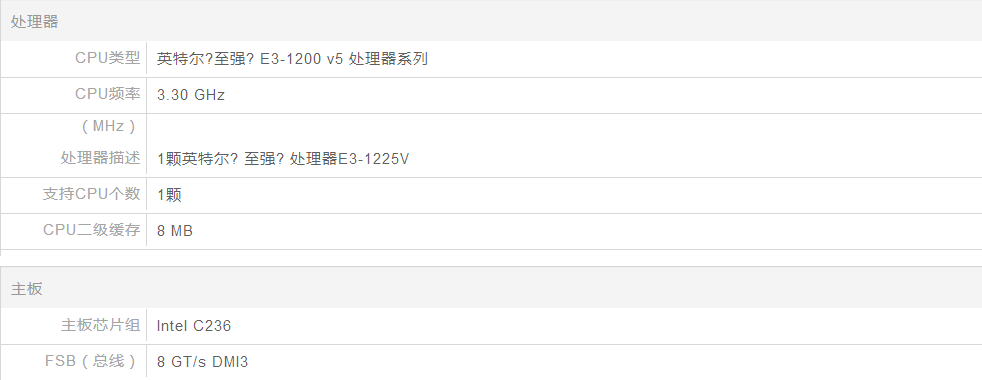Image resolution: width=982 pixels, height=380 pixels.
Task: Click the 8 MB cache value
Action: 175,231
